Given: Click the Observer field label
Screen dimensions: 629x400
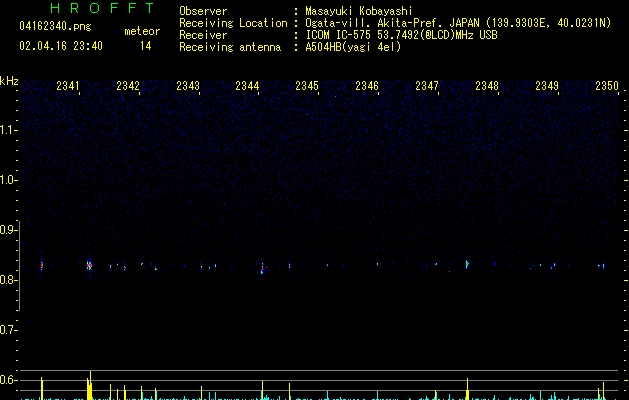Looking at the screenshot, I should point(203,11).
